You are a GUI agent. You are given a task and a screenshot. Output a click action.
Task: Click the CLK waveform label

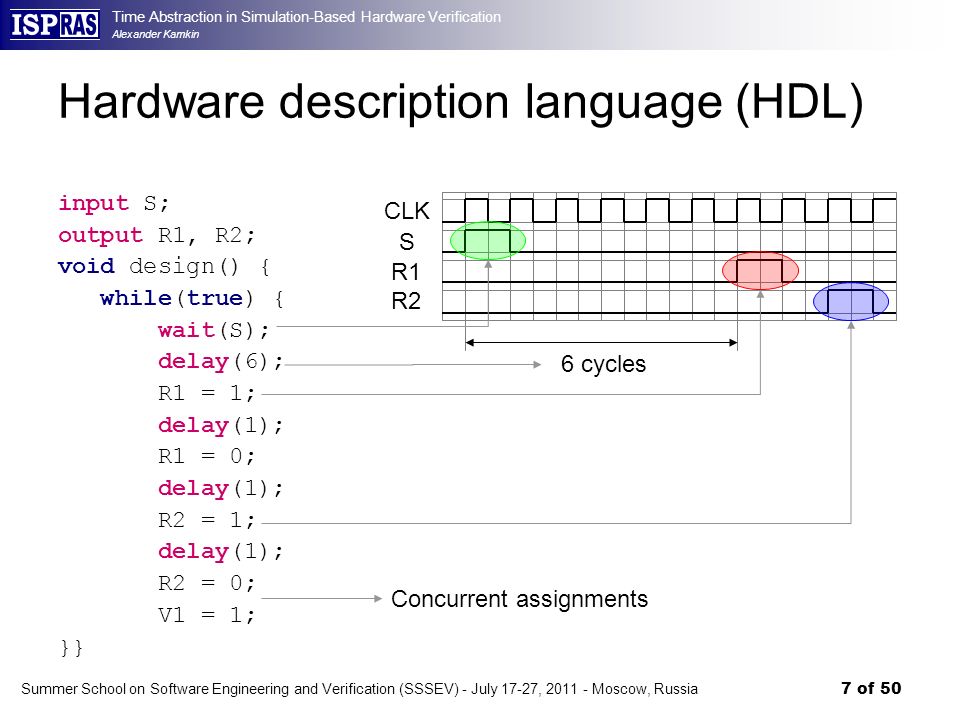pos(407,211)
